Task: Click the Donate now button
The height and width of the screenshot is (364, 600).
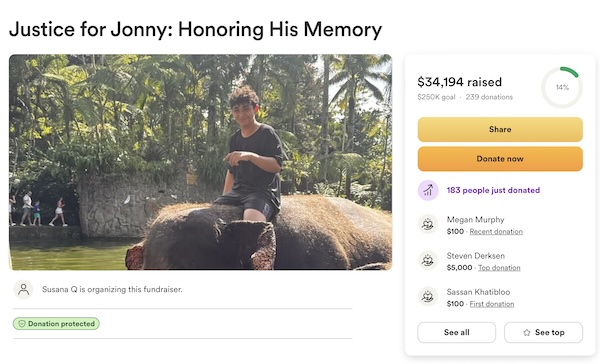Action: click(x=500, y=159)
